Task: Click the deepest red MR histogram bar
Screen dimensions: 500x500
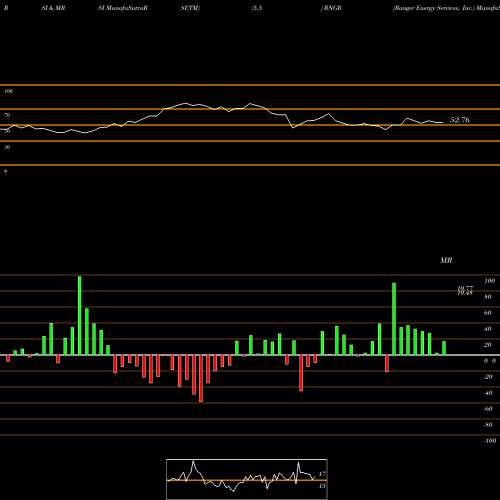Action: pos(201,379)
